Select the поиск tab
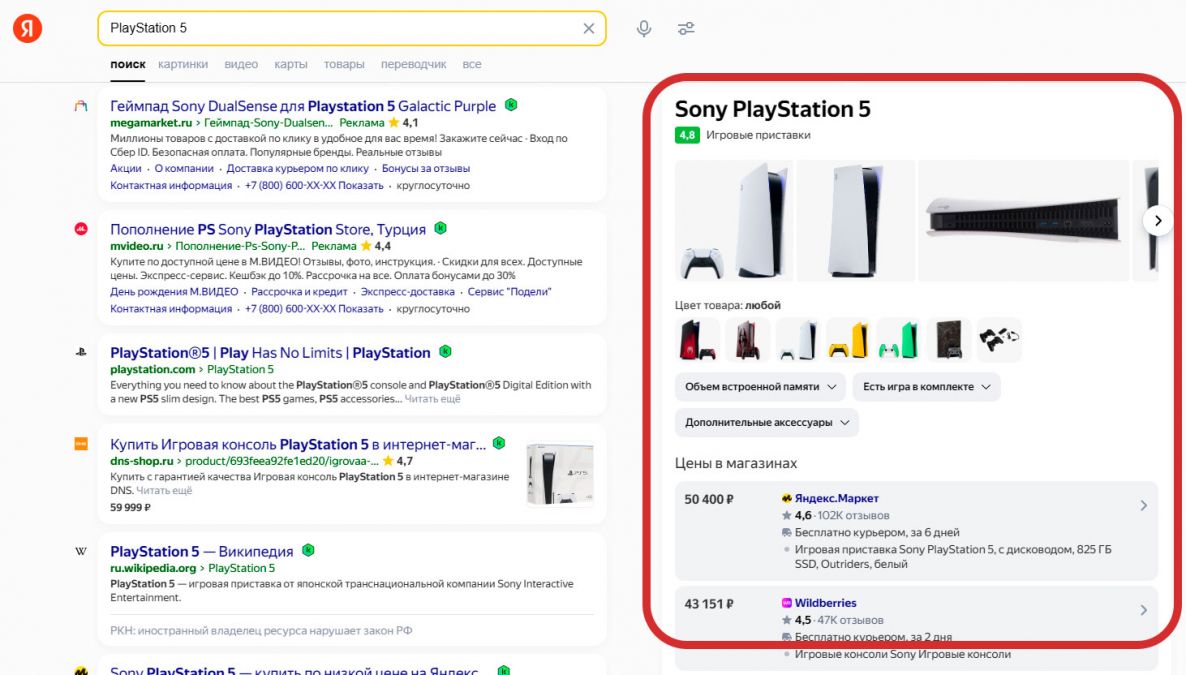1186x675 pixels. (128, 64)
